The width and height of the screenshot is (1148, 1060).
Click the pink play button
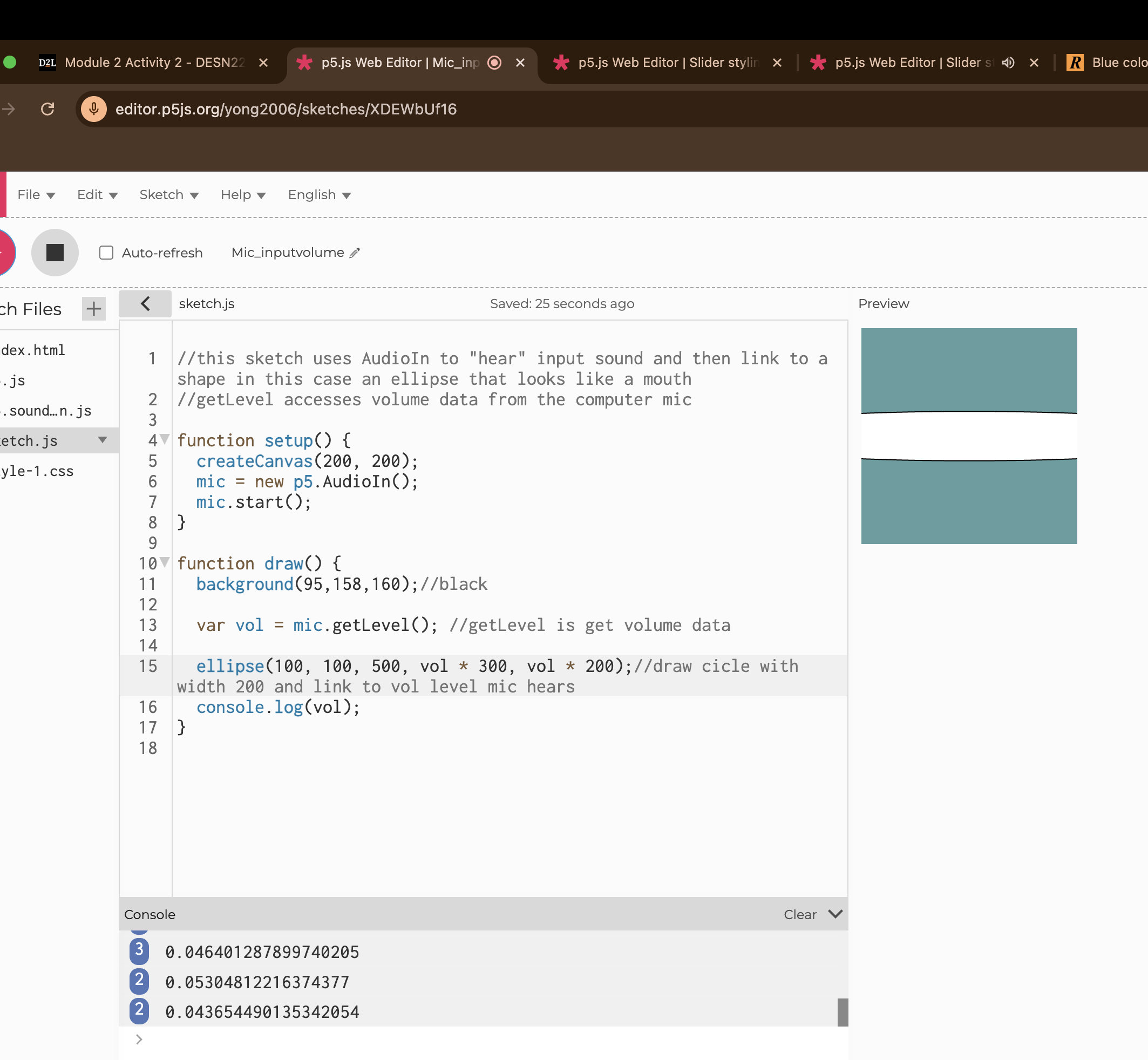coord(6,253)
